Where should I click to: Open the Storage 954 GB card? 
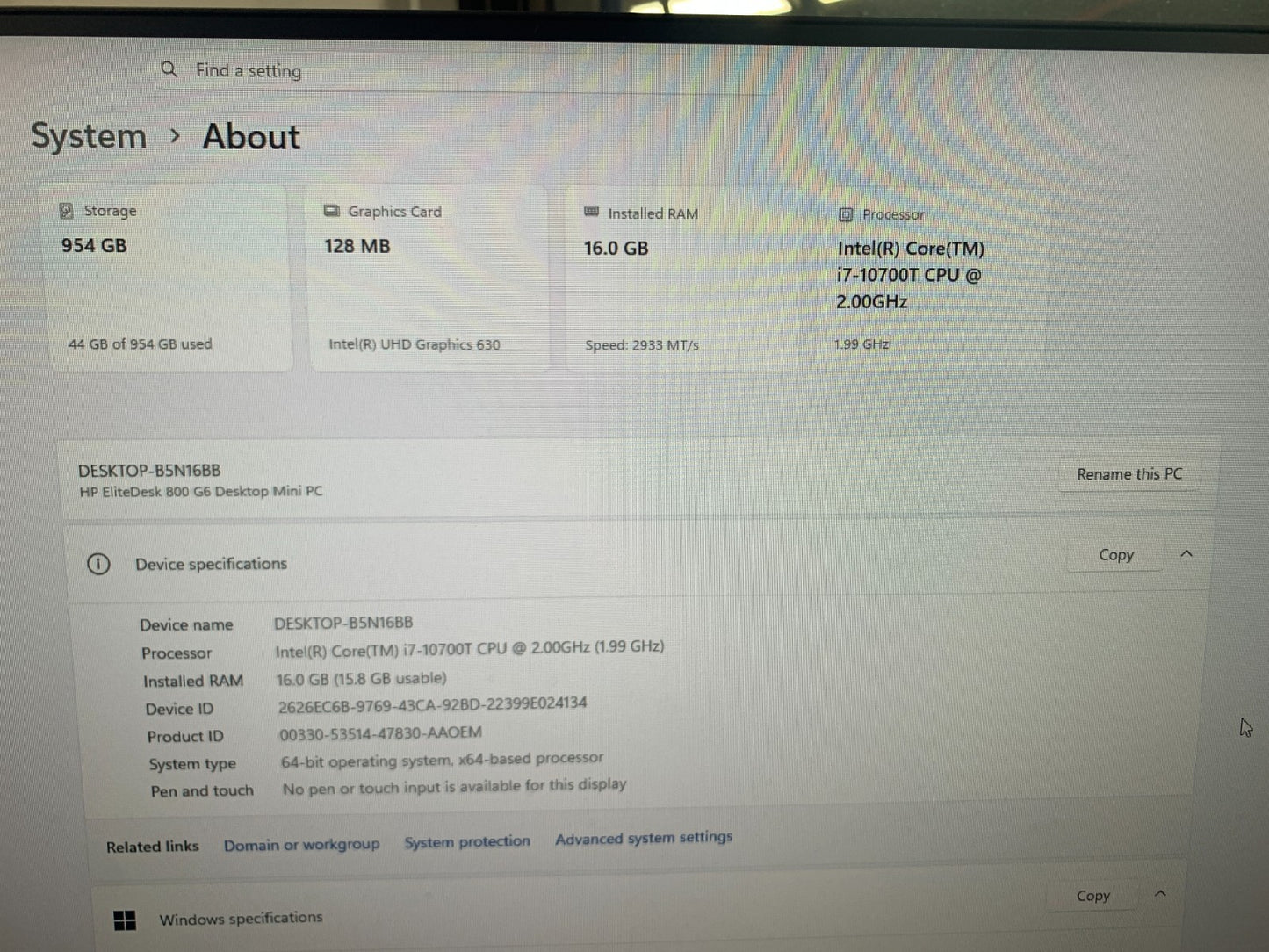pos(168,278)
